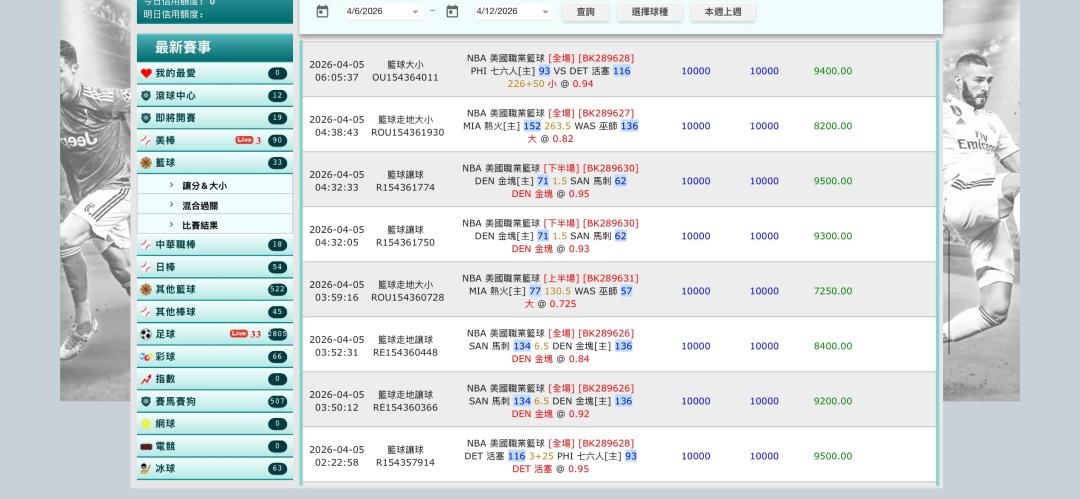The image size is (1080, 499).
Task: Click the 查詢 query button
Action: 585,12
